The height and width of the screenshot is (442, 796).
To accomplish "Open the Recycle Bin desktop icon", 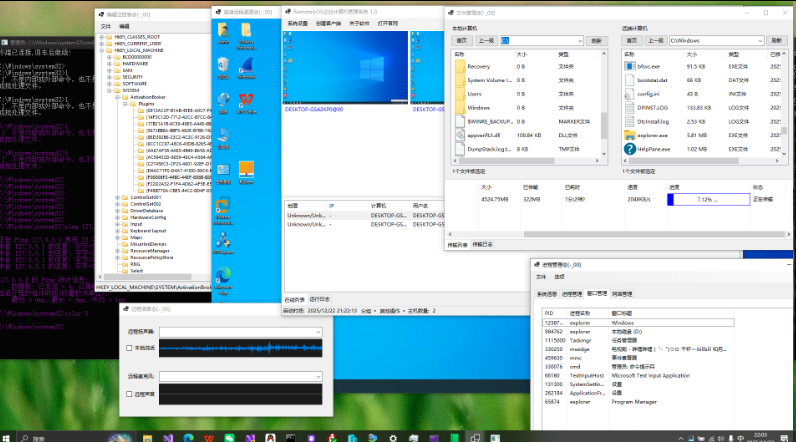I will click(222, 66).
